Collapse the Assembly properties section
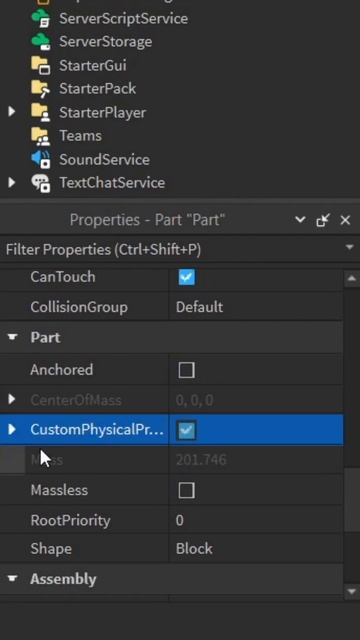 (13, 578)
